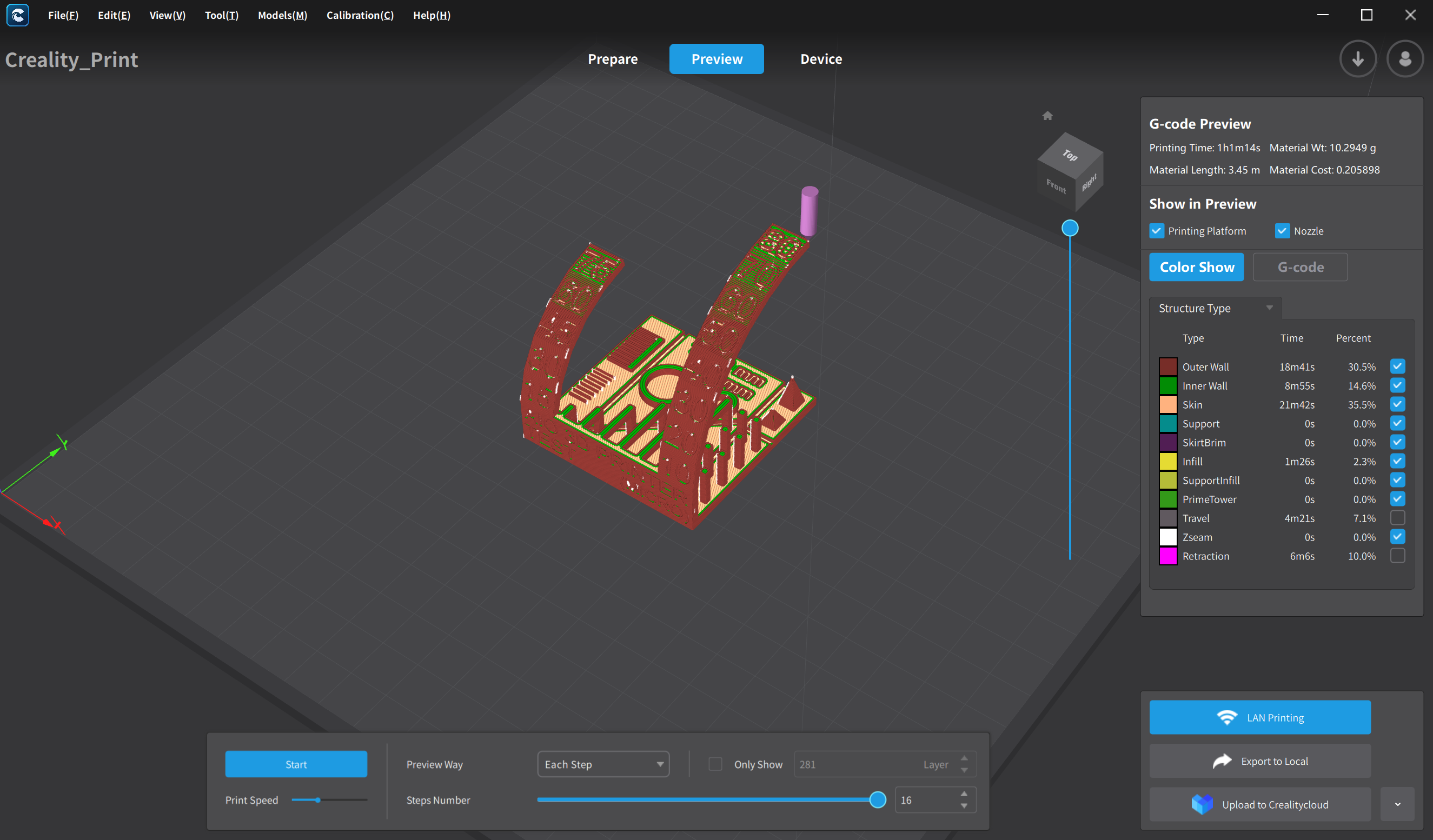This screenshot has height=840, width=1433.
Task: Enable Retraction visibility
Action: click(x=1397, y=556)
